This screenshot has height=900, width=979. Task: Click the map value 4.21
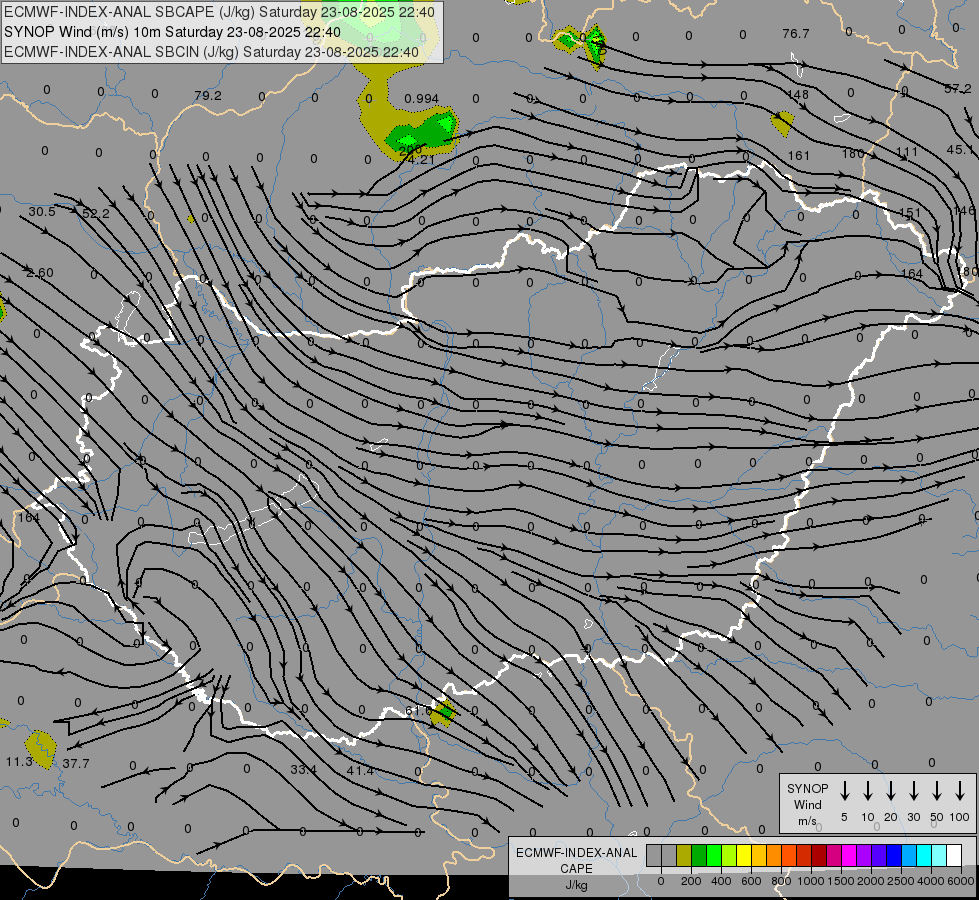(421, 159)
